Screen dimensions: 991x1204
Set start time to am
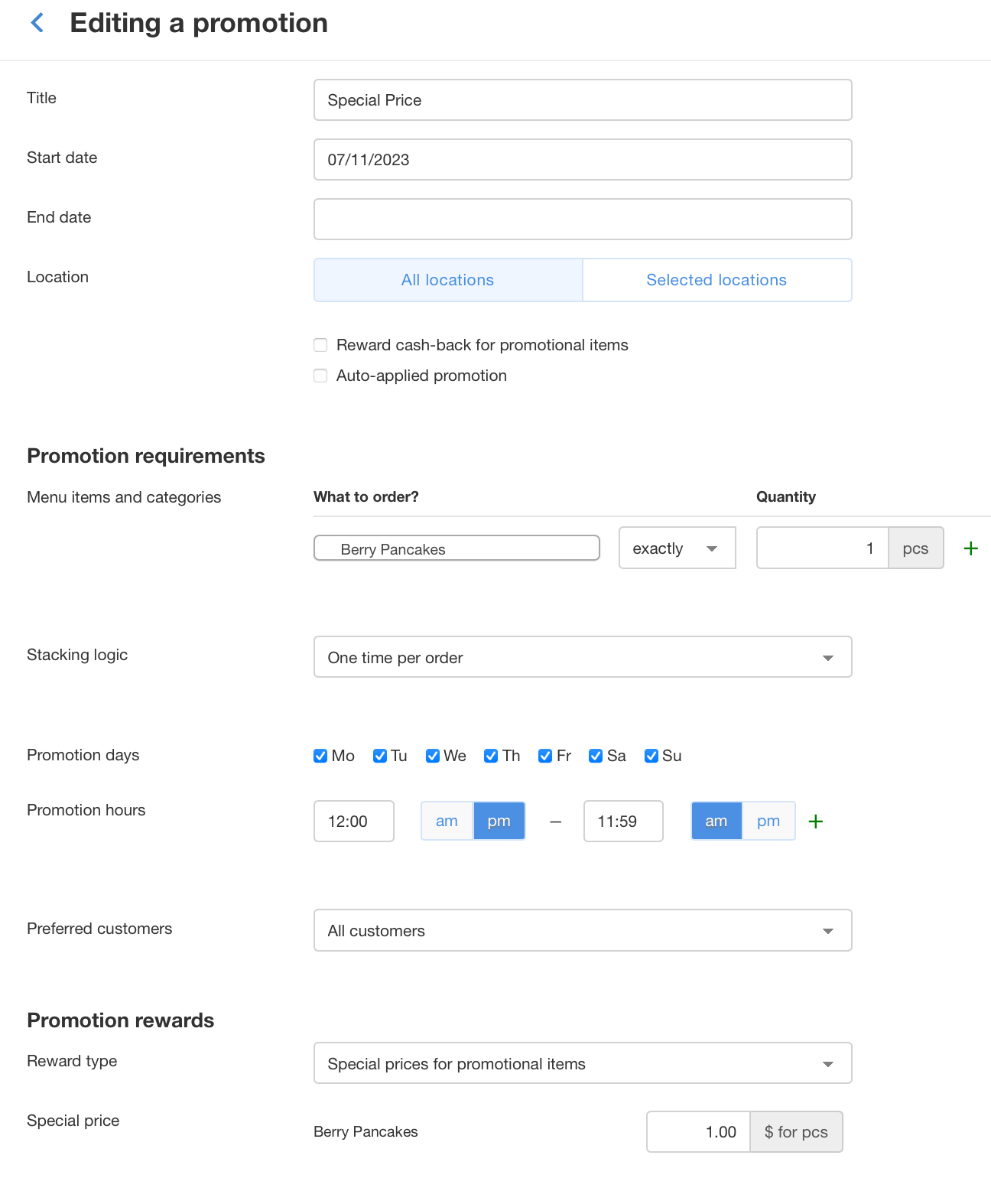[447, 822]
